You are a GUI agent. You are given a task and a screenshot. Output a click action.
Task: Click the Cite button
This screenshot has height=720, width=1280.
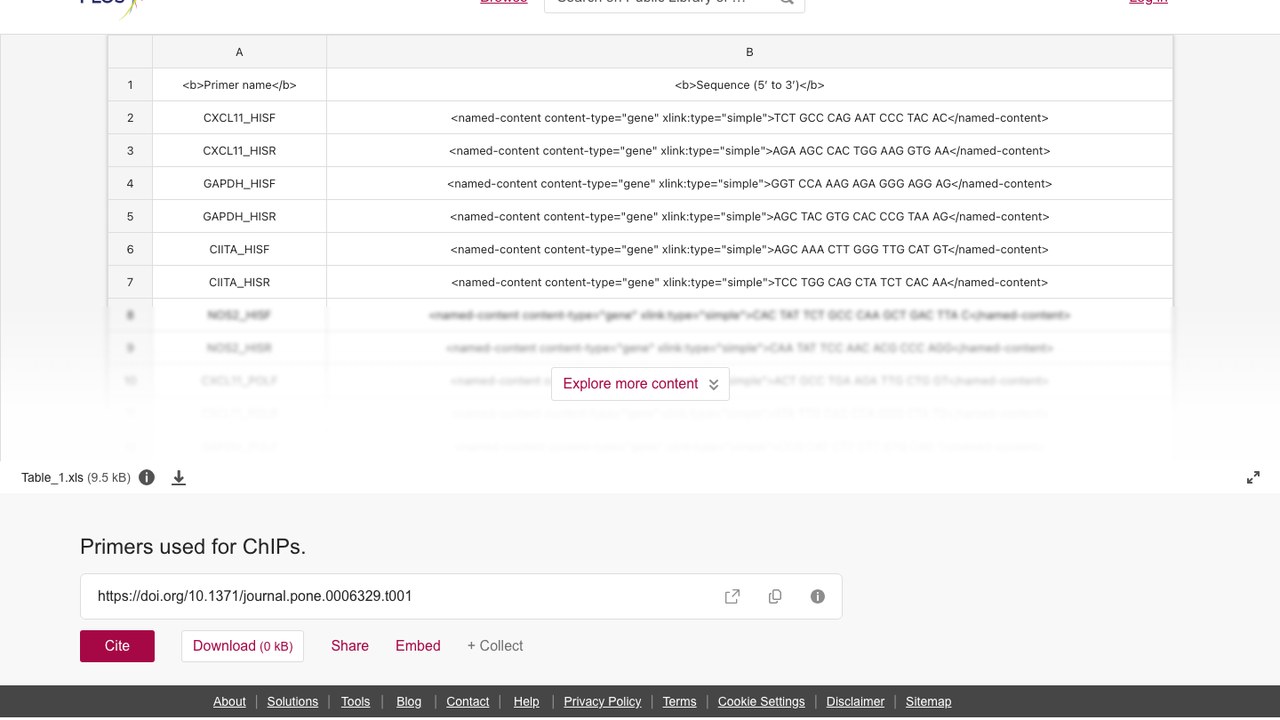[117, 646]
